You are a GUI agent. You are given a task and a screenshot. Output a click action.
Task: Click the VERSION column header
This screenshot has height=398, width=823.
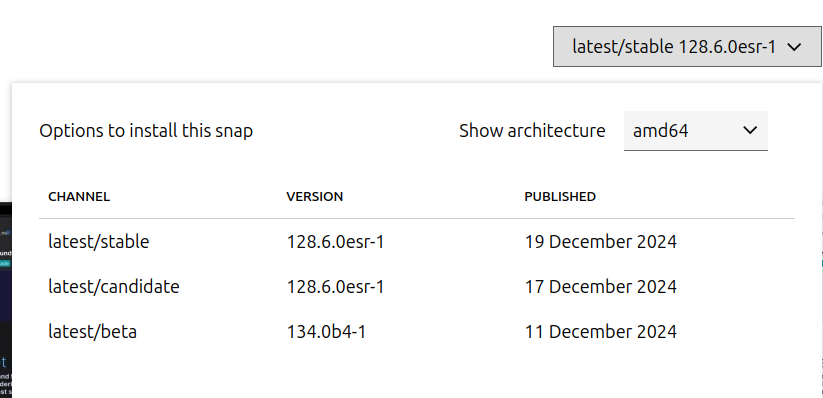(x=315, y=197)
